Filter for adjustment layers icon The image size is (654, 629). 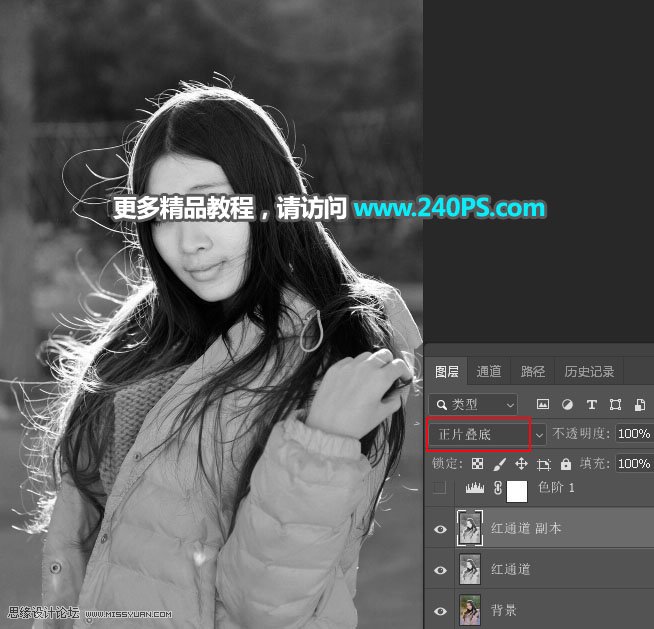click(x=567, y=405)
